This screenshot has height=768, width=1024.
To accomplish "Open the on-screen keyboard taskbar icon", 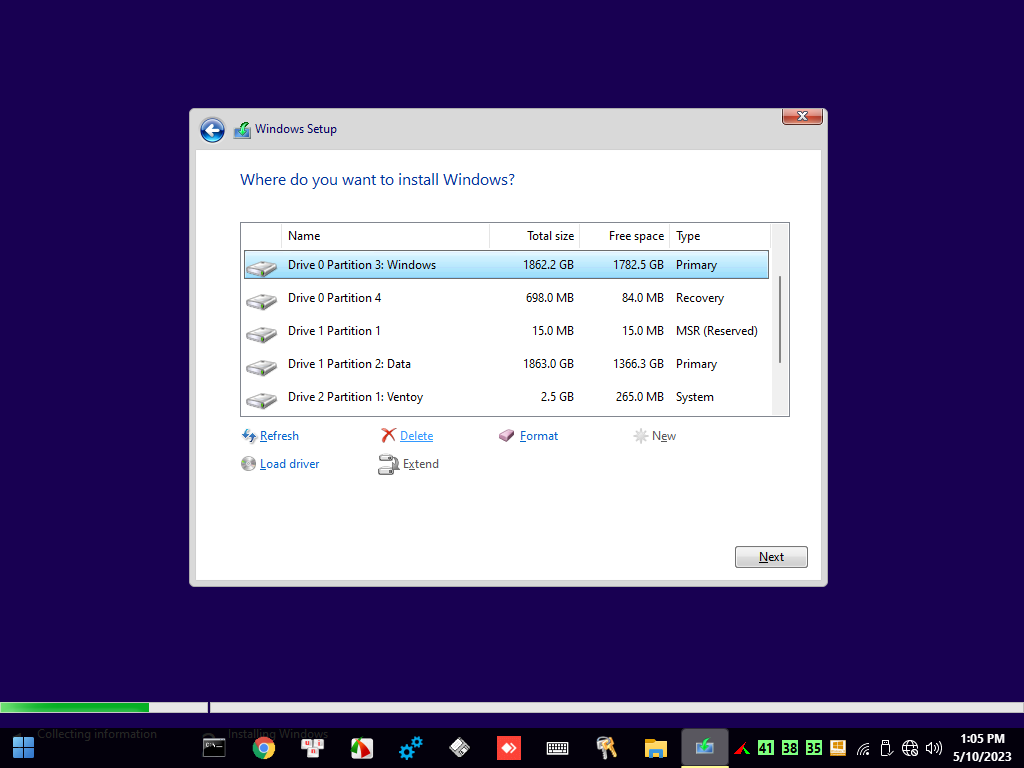I will pyautogui.click(x=557, y=748).
